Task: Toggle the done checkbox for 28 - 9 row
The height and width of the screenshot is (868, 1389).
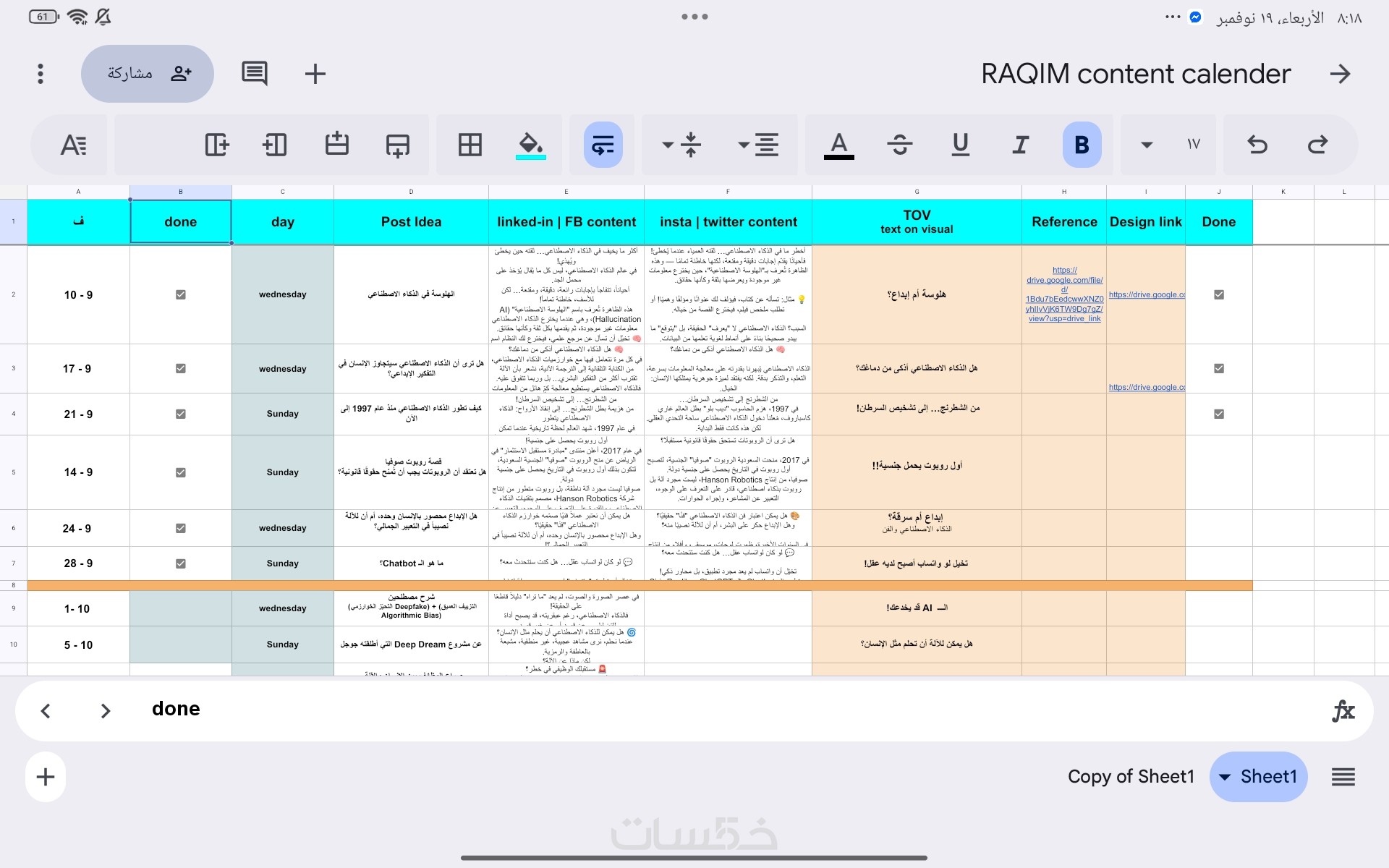Action: [x=181, y=563]
